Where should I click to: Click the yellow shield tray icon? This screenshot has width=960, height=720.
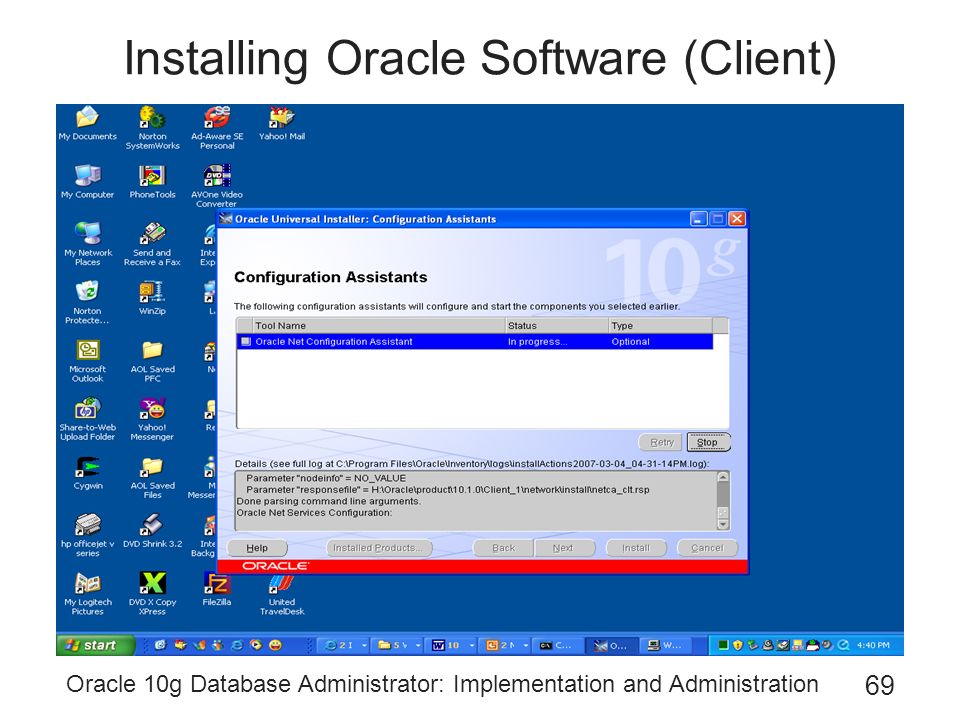pyautogui.click(x=738, y=645)
